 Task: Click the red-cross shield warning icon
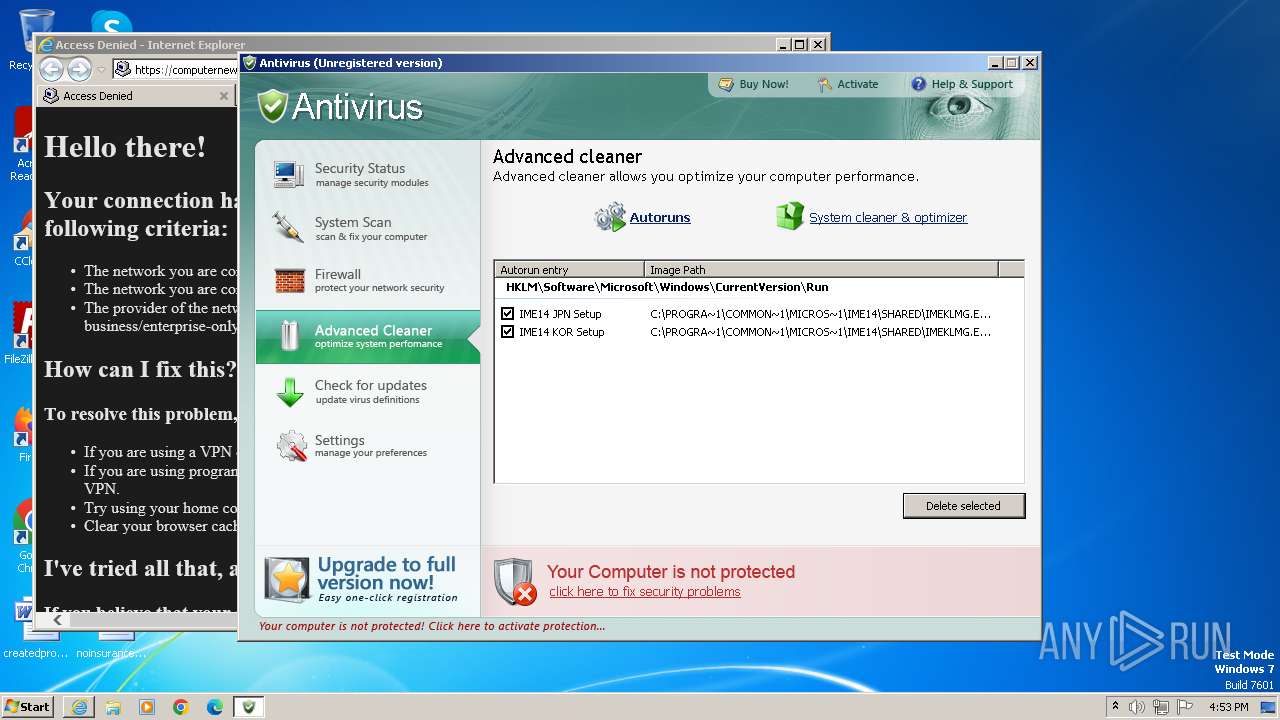point(515,581)
